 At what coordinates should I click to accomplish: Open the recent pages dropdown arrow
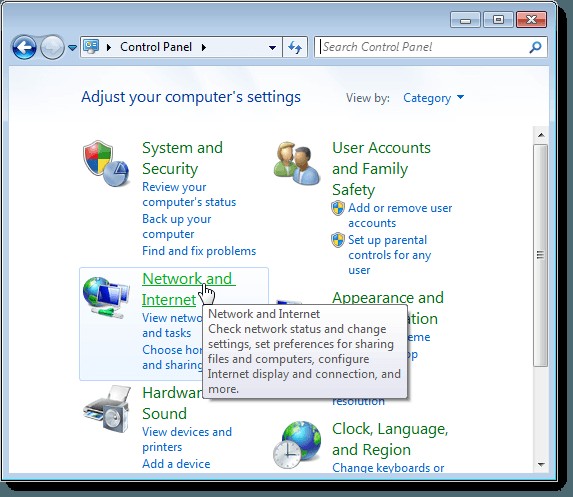(x=72, y=48)
